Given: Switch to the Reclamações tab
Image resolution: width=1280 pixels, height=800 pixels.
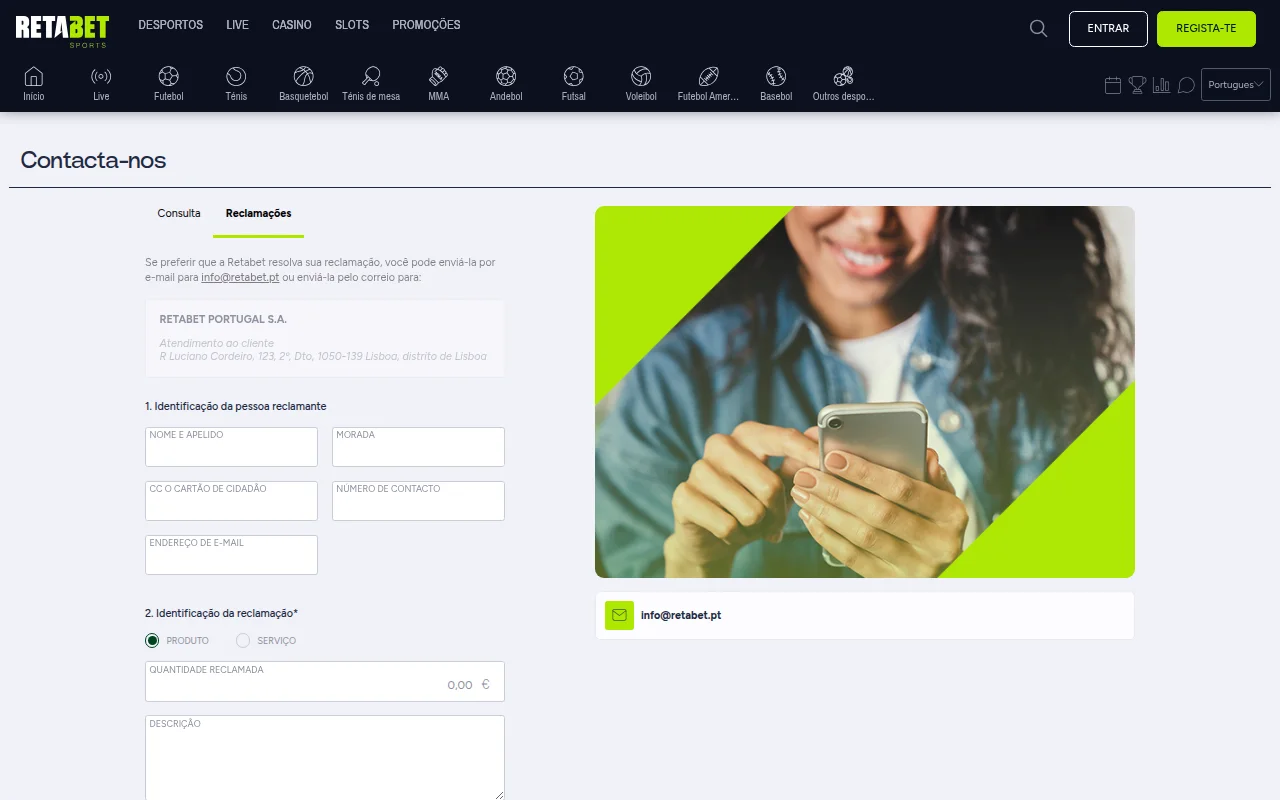Looking at the screenshot, I should (258, 214).
